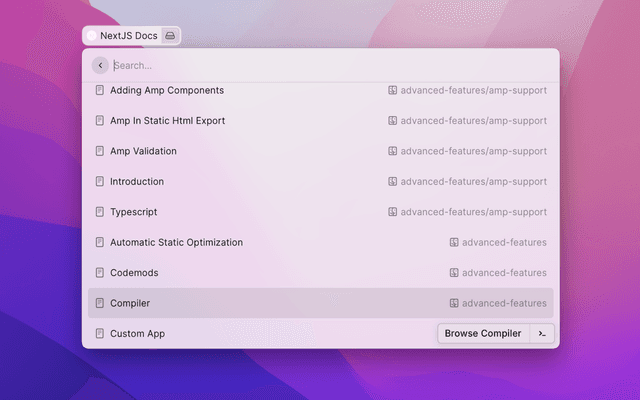Click the document icon beside Typescript
Image resolution: width=640 pixels, height=400 pixels.
99,212
